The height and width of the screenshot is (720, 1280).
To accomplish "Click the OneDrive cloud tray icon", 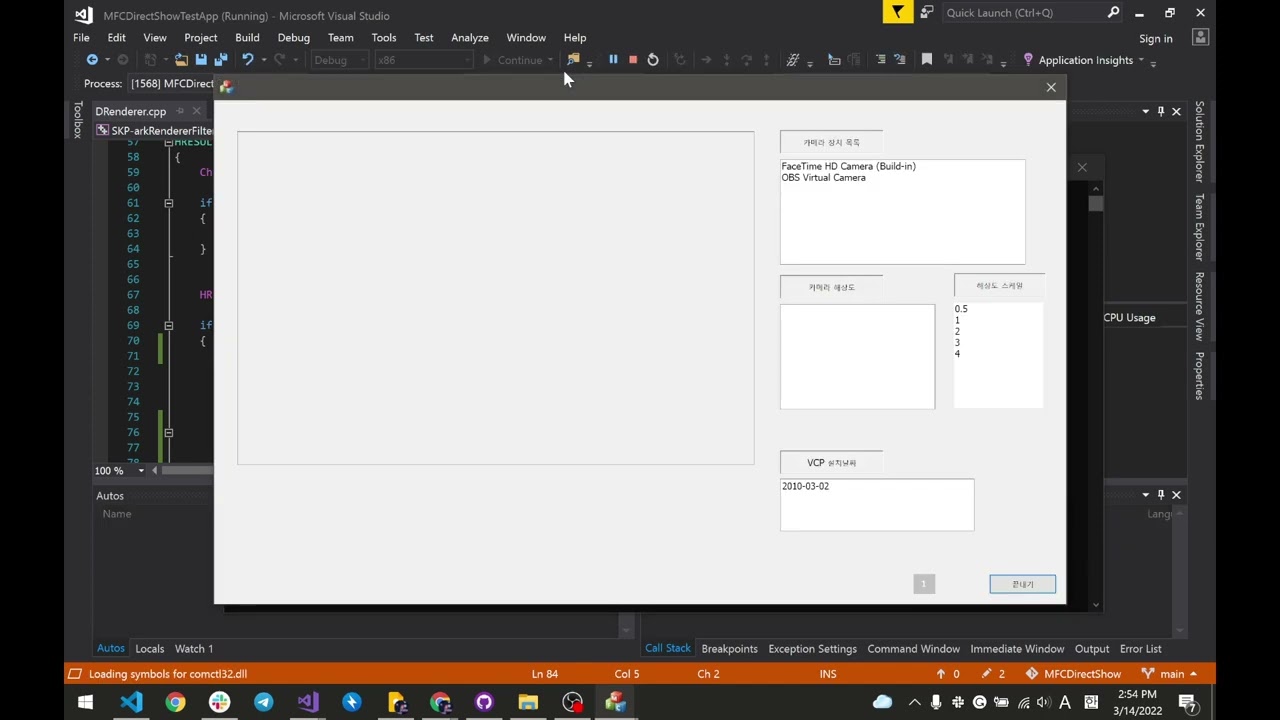I will coord(882,702).
